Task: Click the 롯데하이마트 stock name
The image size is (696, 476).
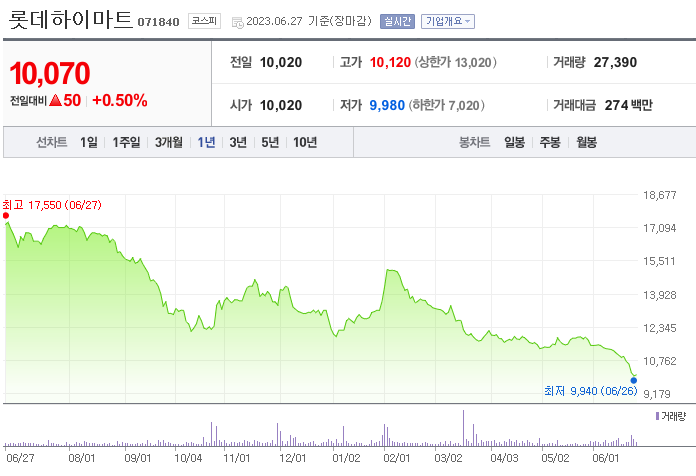Action: pos(71,20)
